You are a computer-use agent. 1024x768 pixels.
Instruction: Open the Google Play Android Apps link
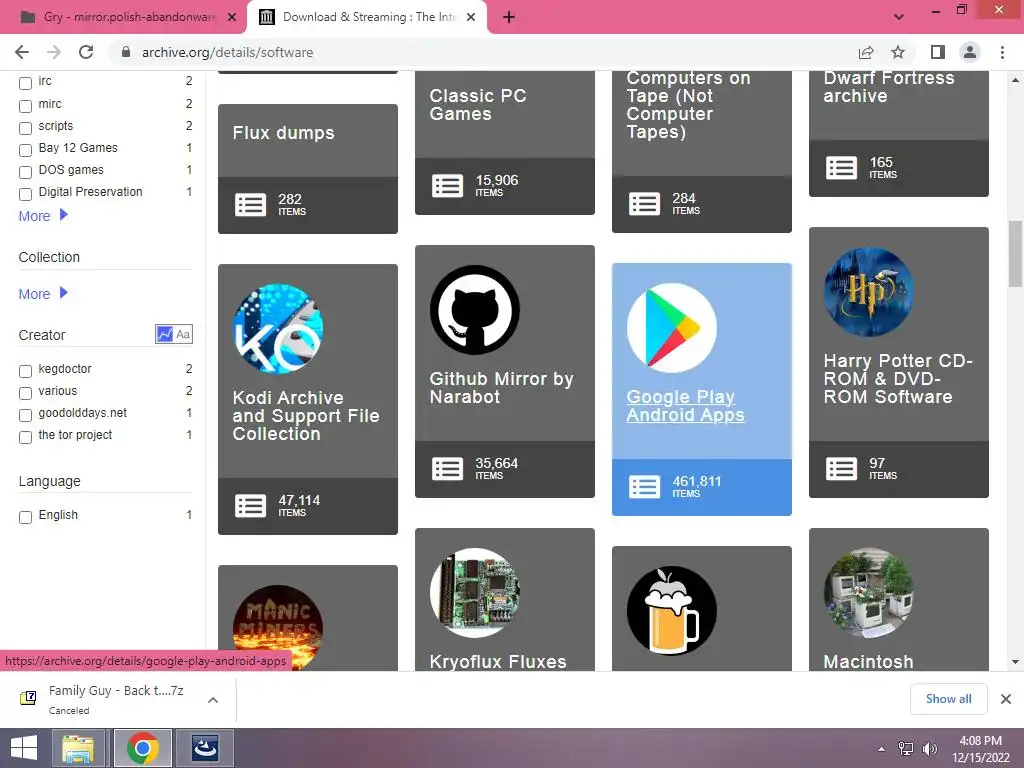pyautogui.click(x=685, y=406)
